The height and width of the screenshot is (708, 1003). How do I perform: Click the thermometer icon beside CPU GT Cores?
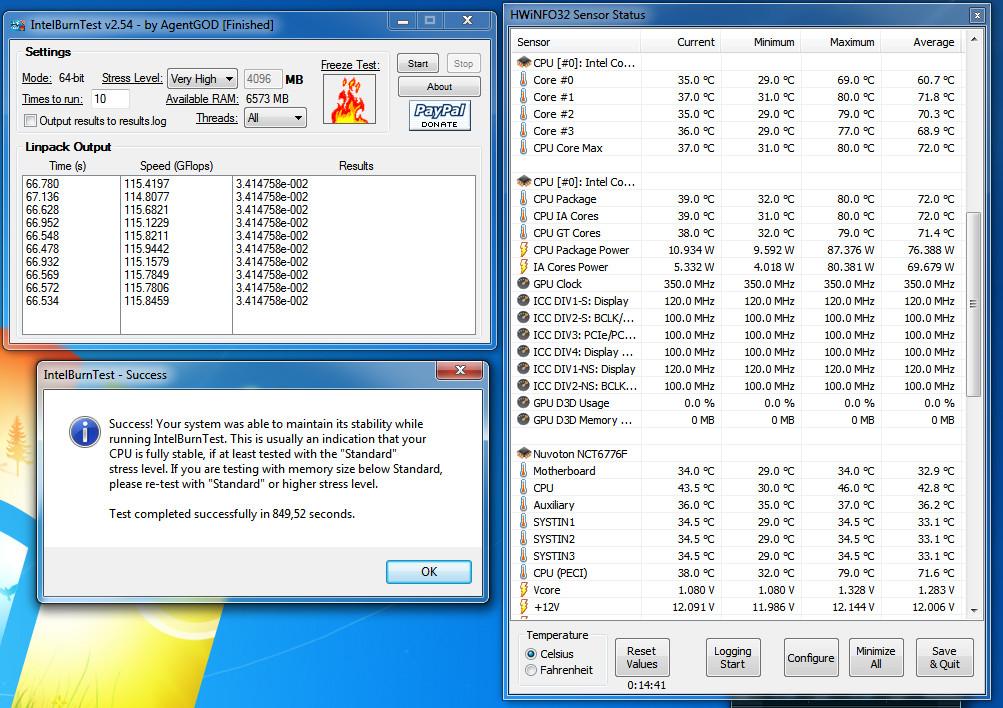523,233
